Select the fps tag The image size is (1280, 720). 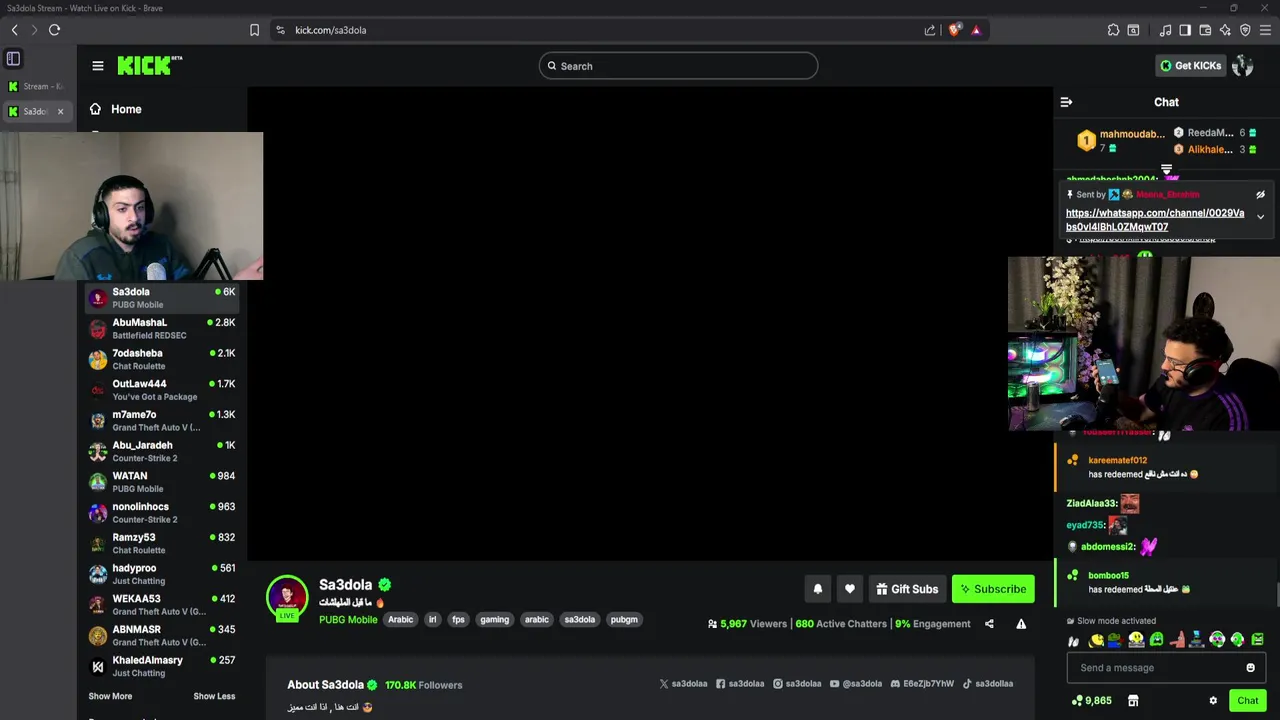(x=458, y=620)
